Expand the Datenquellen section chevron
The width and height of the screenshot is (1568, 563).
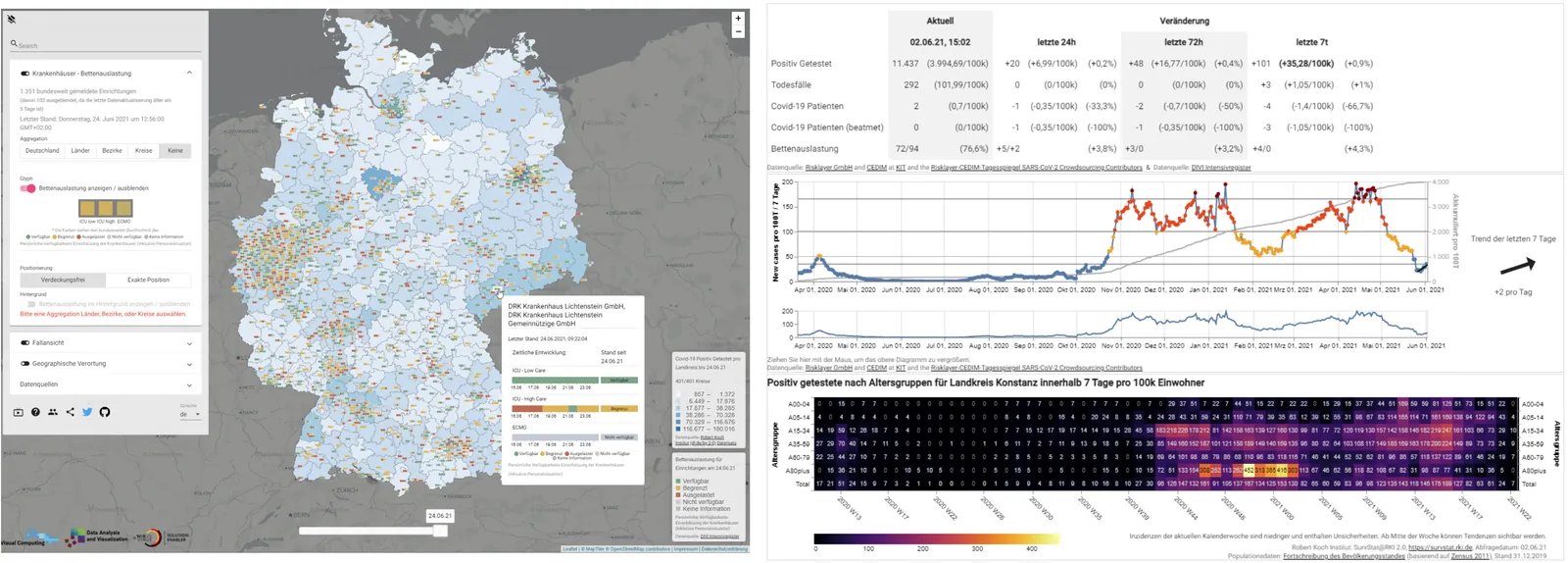pyautogui.click(x=189, y=384)
